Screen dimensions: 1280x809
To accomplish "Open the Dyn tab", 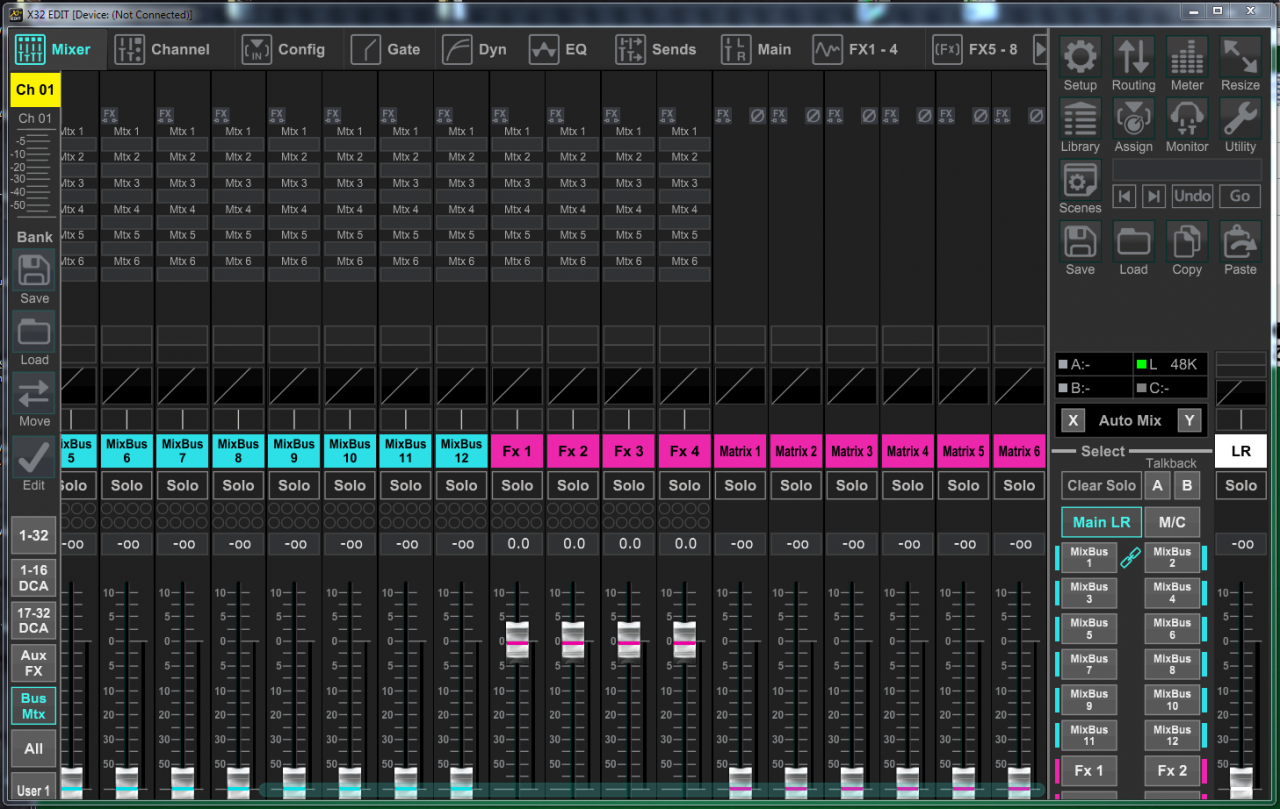I will [475, 50].
